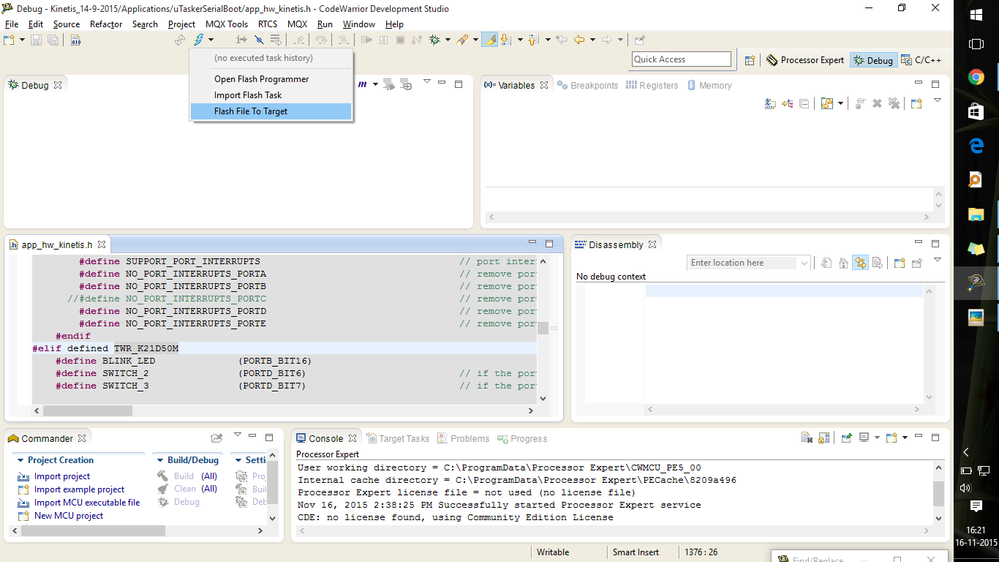Image resolution: width=999 pixels, height=562 pixels.
Task: Click New MCU project link
Action: point(68,516)
